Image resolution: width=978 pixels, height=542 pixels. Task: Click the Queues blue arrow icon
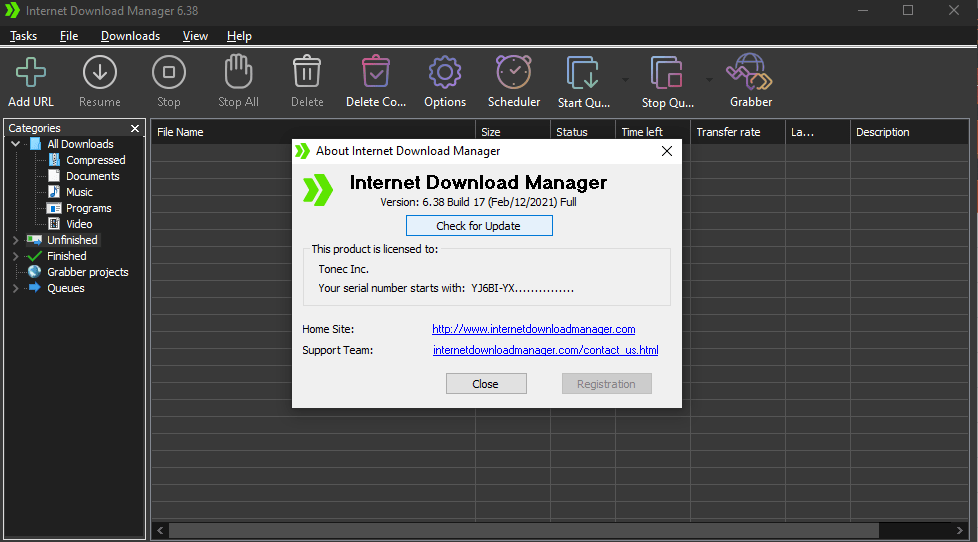coord(35,288)
